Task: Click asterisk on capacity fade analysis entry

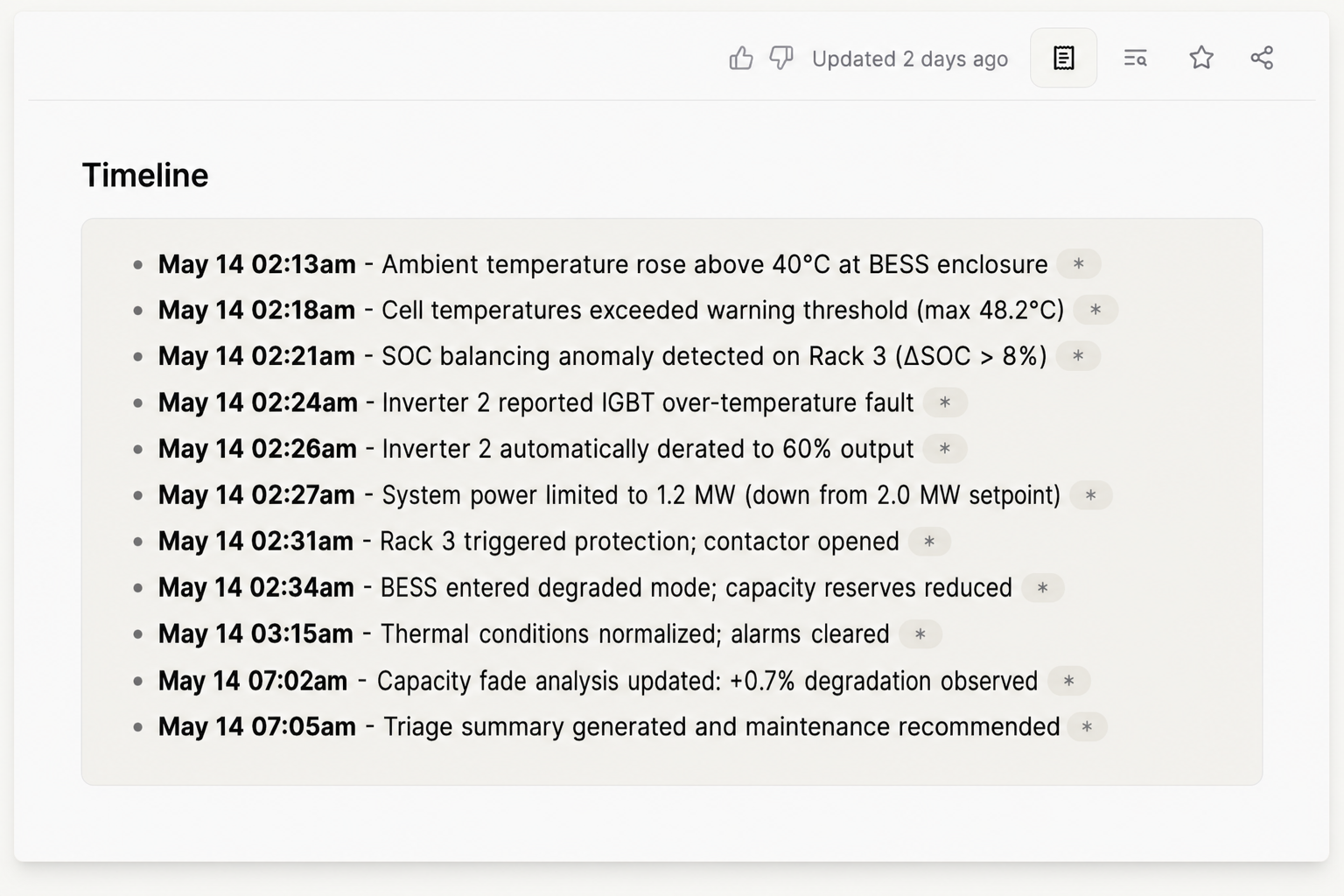Action: point(1068,680)
